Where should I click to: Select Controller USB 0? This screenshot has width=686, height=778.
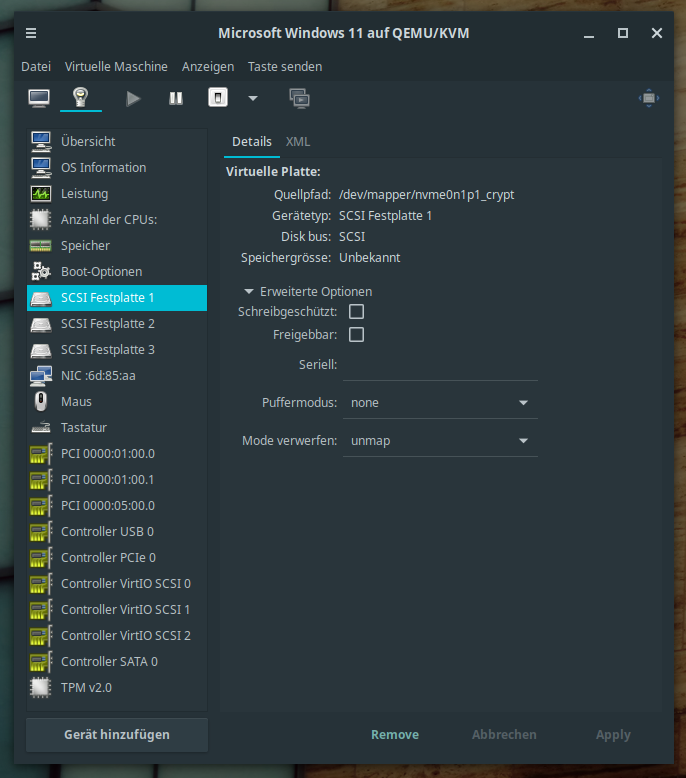117,531
